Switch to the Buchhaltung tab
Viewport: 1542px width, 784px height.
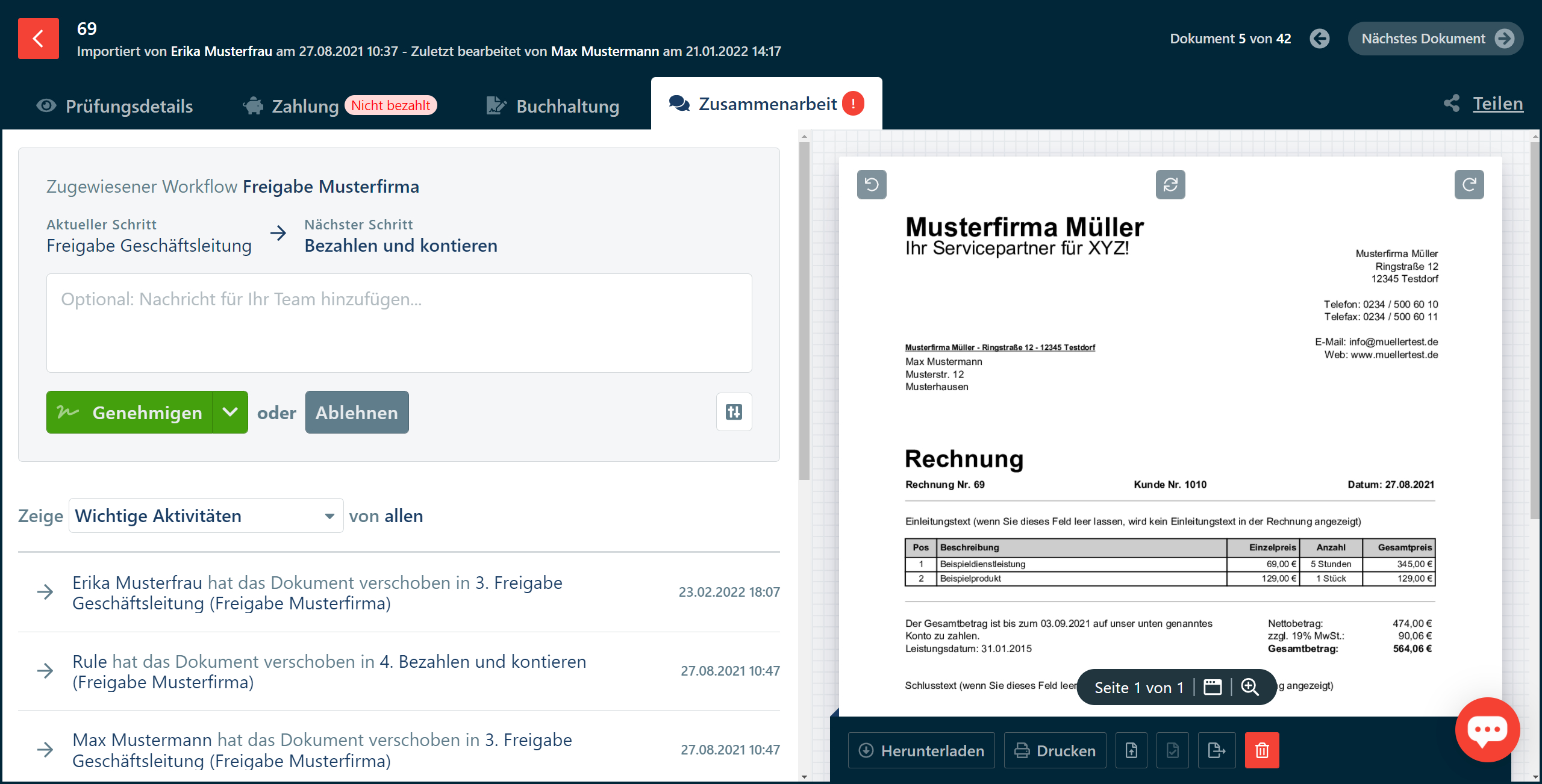coord(553,106)
